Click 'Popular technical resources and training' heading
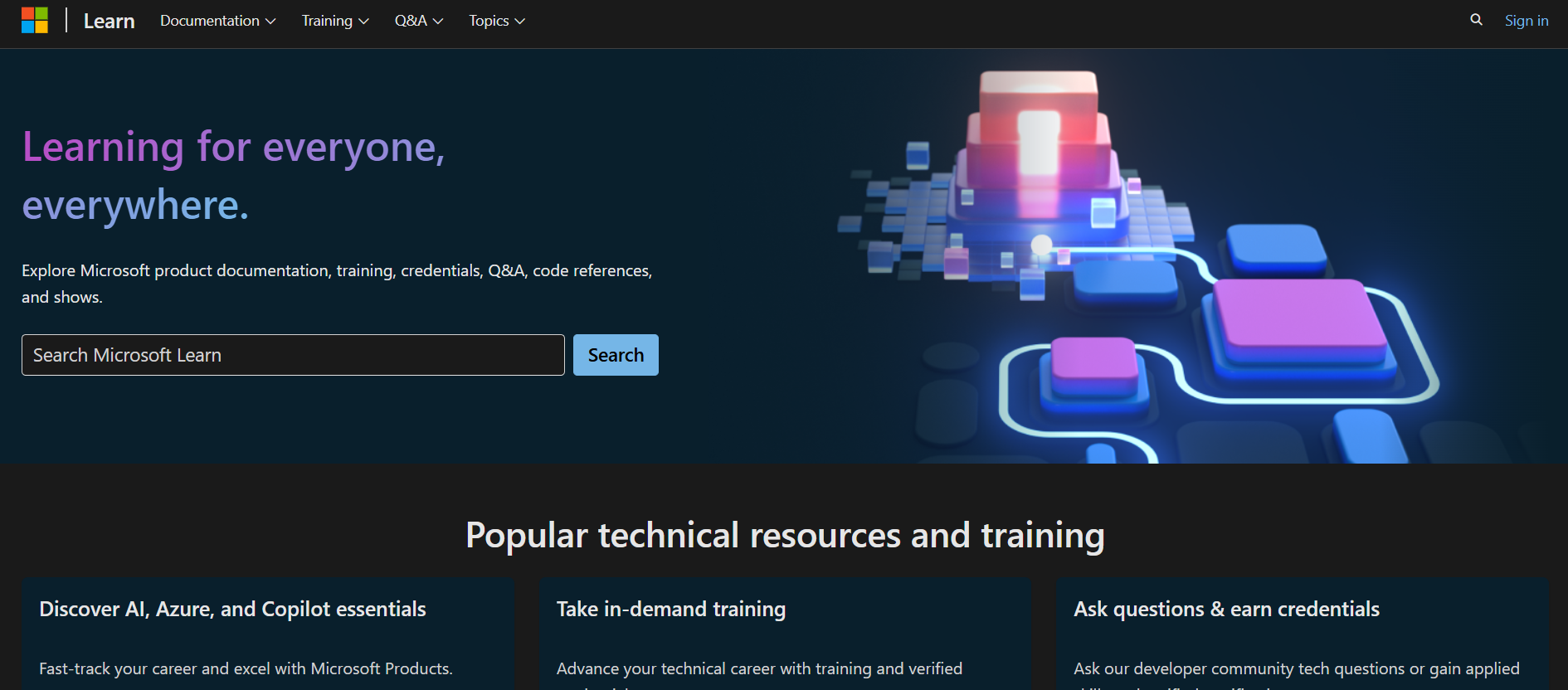The height and width of the screenshot is (690, 1568). [785, 535]
